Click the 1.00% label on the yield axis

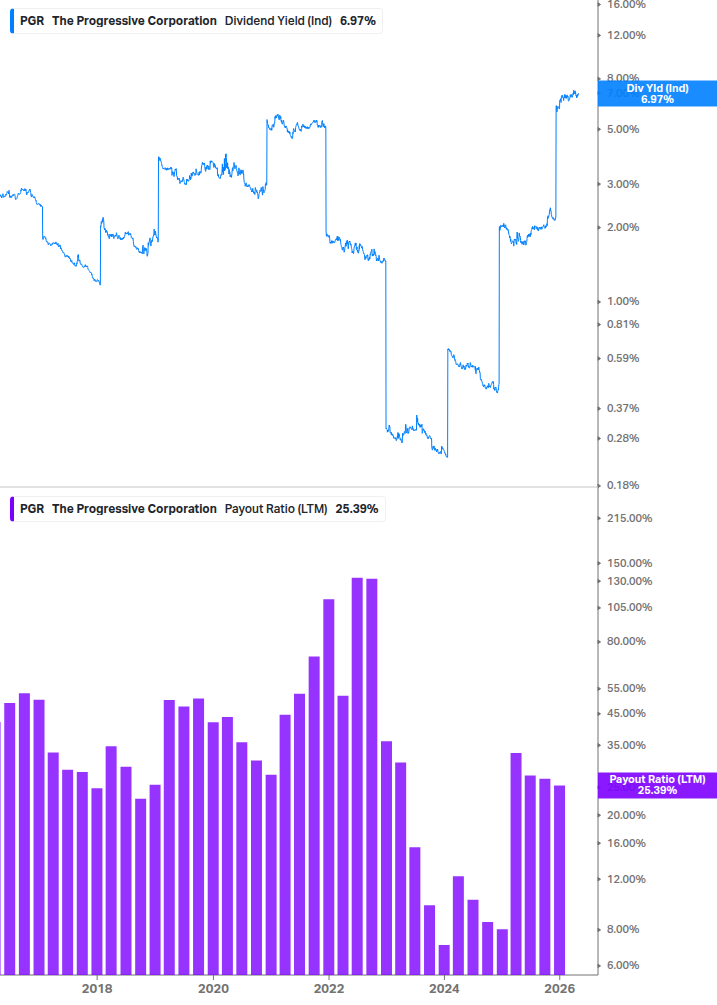click(x=623, y=301)
